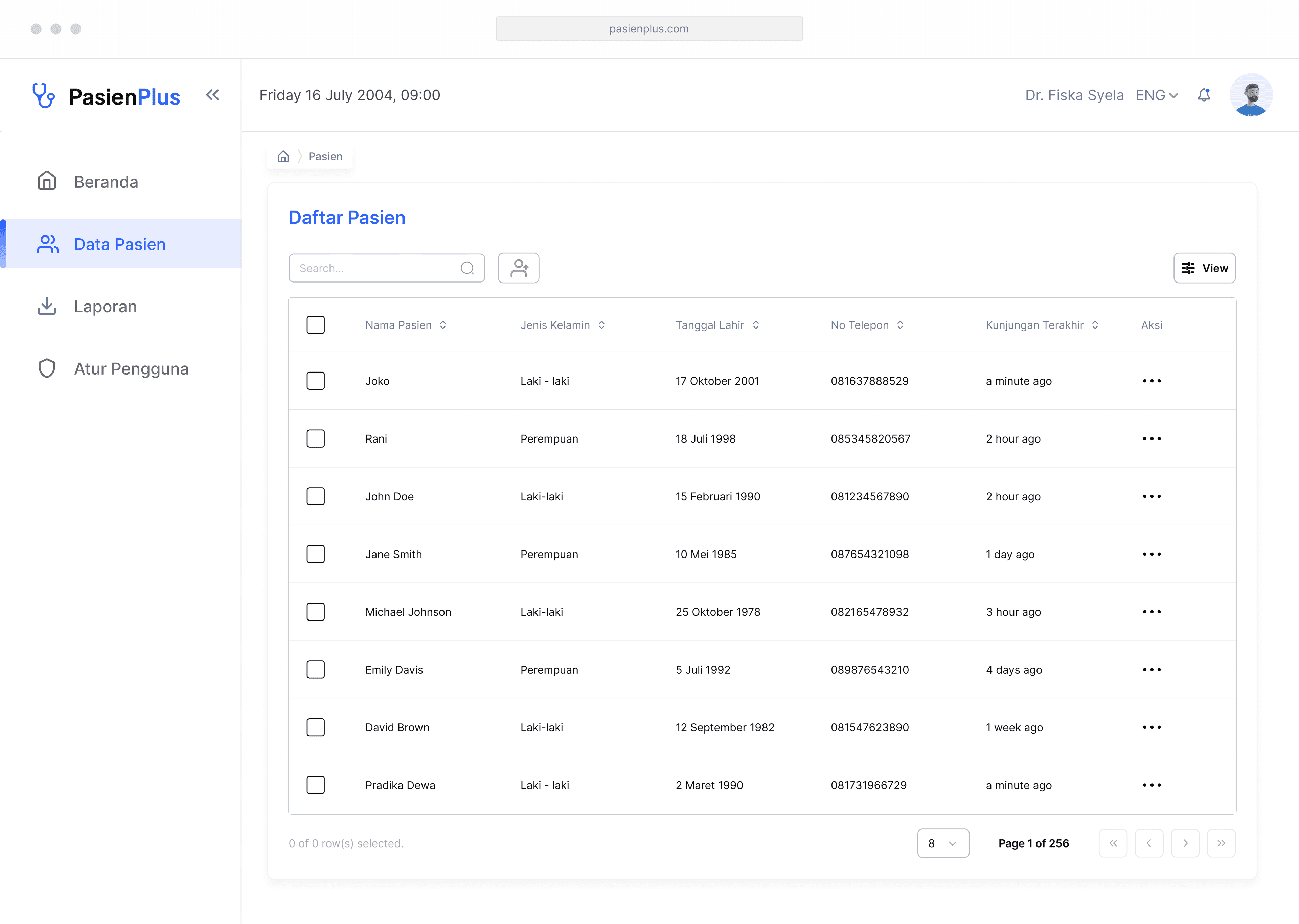Tick the checkbox for Joko
Screen dimensions: 1299x924
(x=315, y=381)
